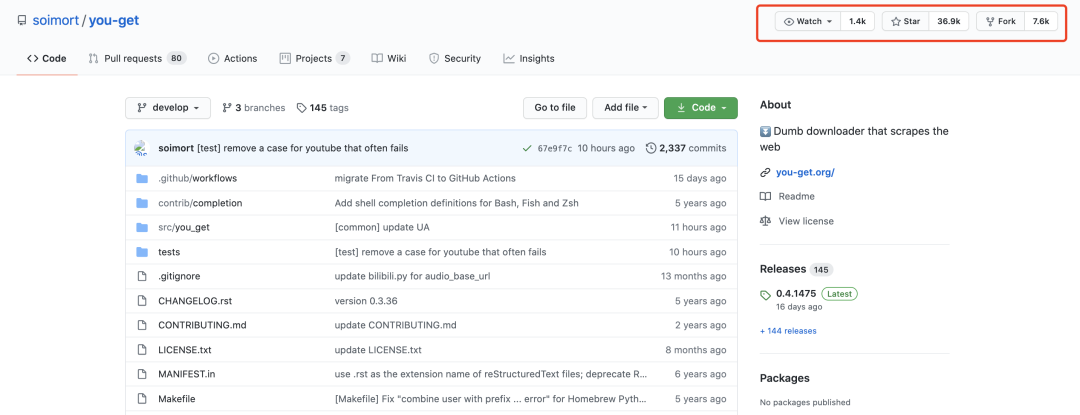This screenshot has width=1080, height=415.
Task: Click the green check status icon
Action: [527, 148]
